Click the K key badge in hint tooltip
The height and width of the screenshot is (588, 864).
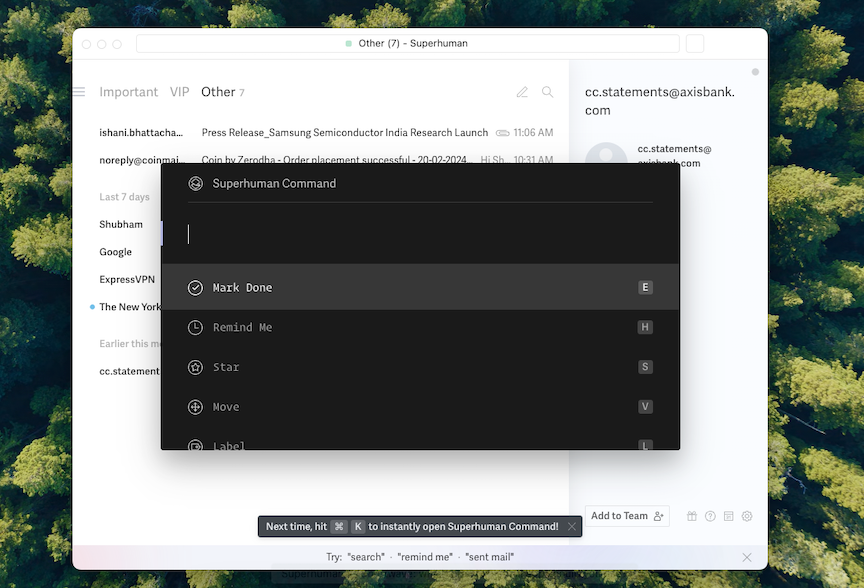click(x=358, y=526)
